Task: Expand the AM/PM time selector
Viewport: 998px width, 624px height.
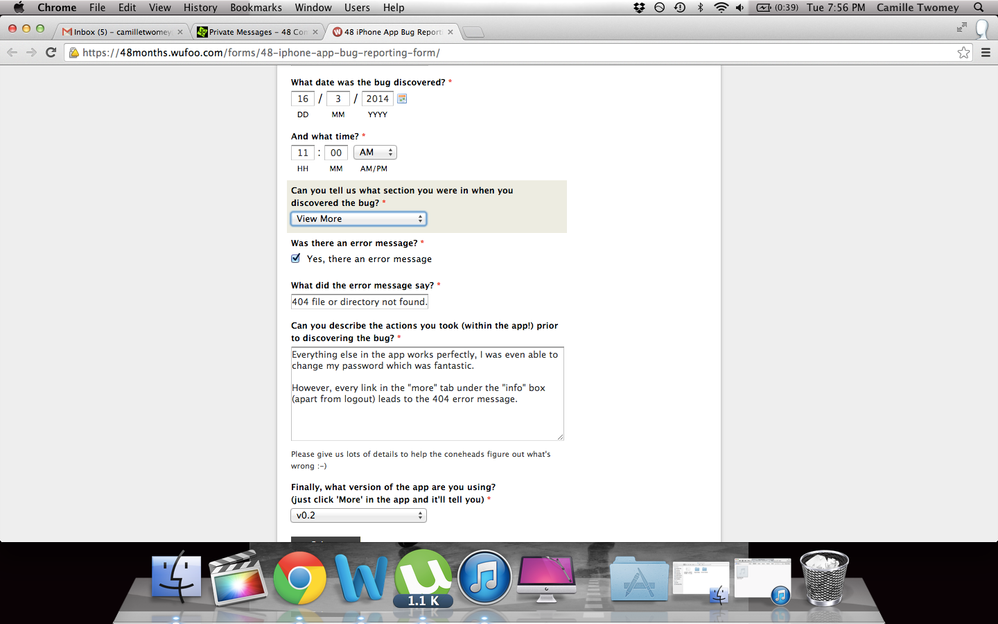Action: (x=374, y=152)
